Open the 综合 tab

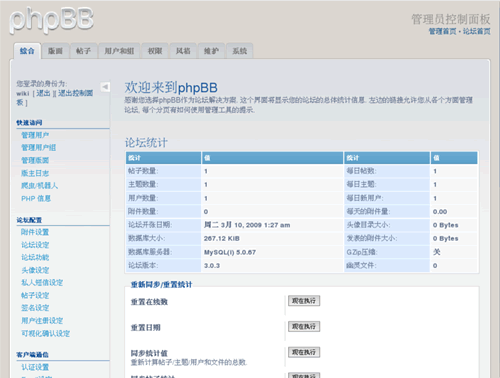[27, 51]
